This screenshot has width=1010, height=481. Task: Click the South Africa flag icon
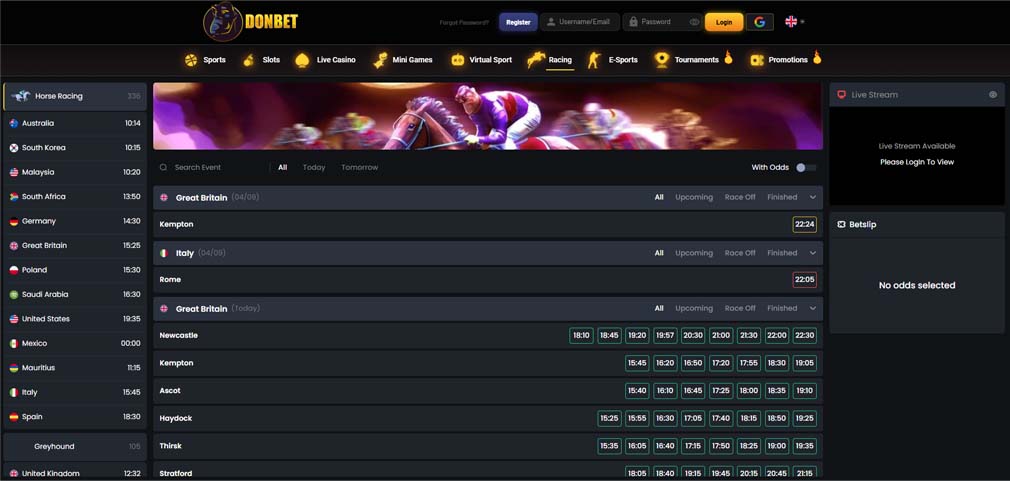14,196
